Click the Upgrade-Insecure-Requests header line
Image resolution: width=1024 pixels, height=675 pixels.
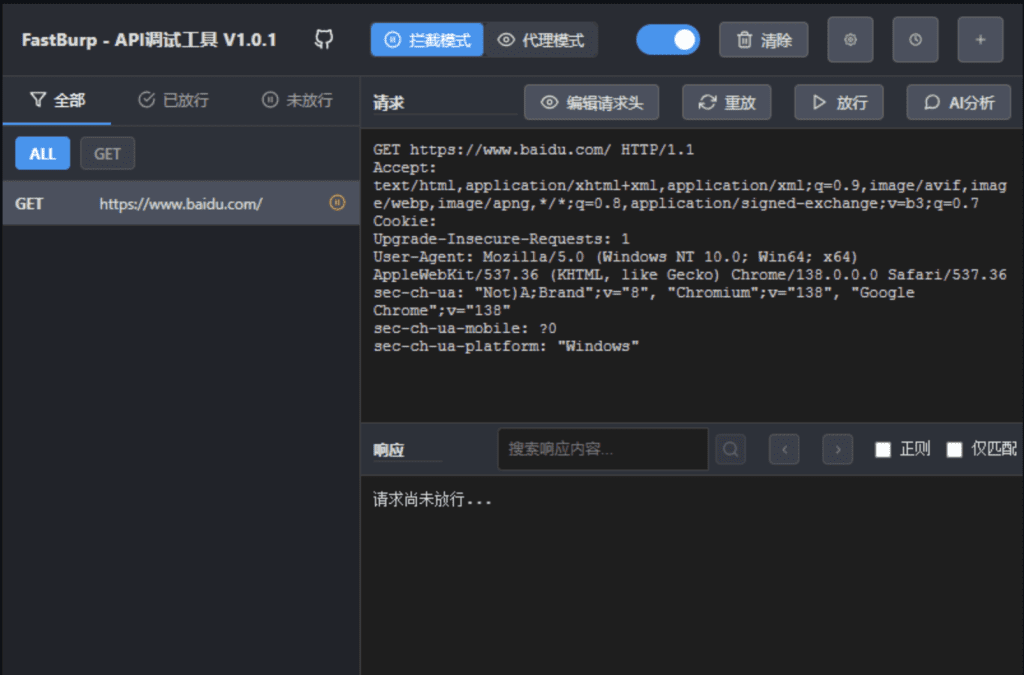[x=502, y=239]
